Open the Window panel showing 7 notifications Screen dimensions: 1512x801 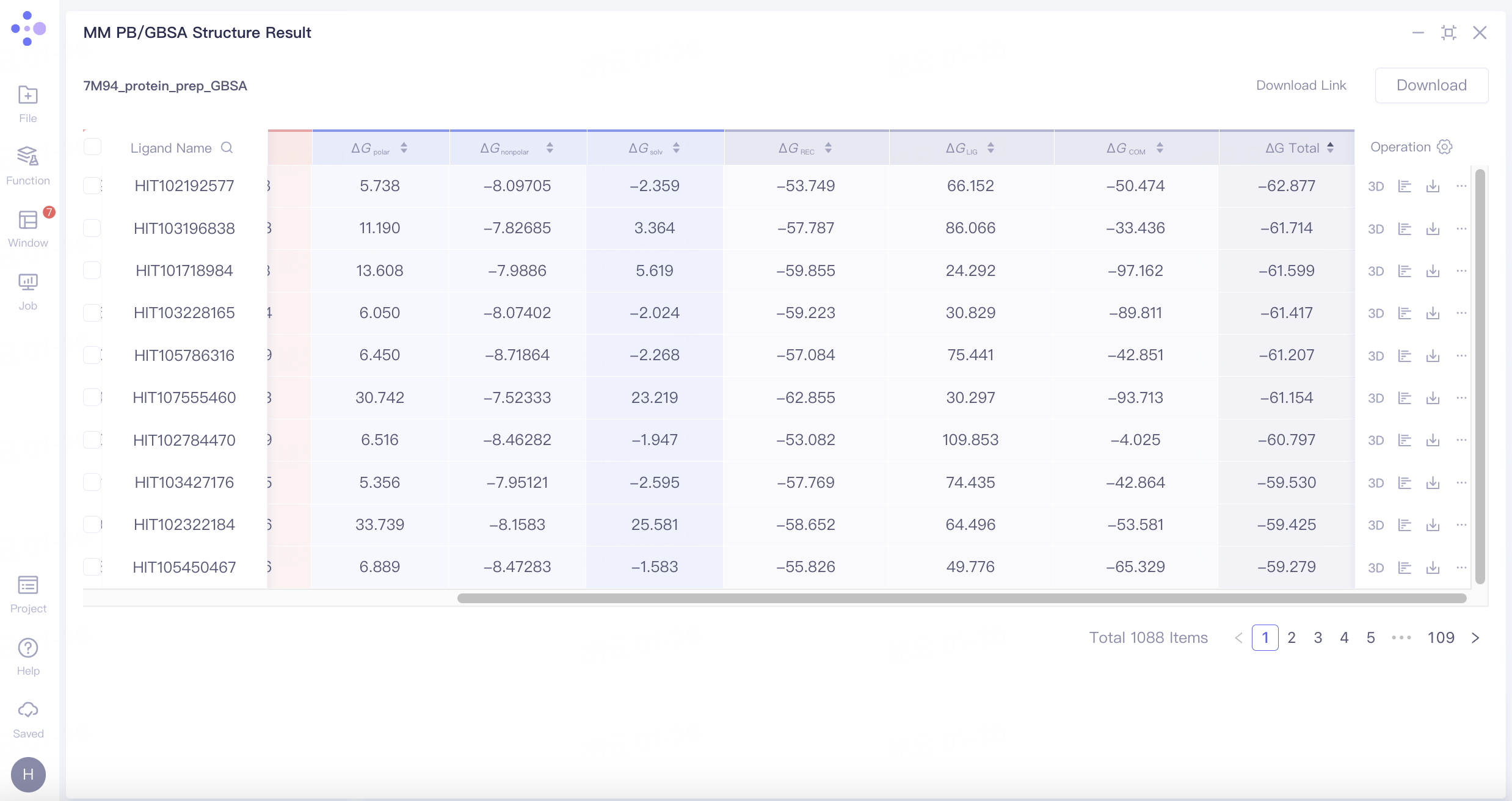[27, 226]
